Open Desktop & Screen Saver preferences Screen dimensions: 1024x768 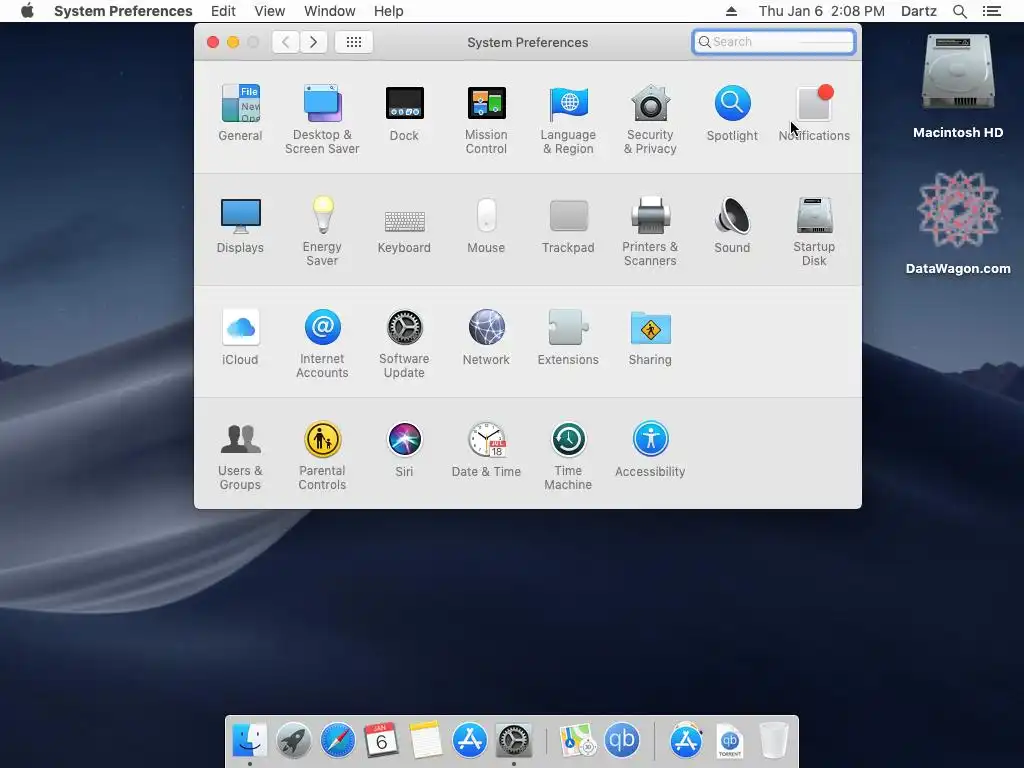point(322,119)
